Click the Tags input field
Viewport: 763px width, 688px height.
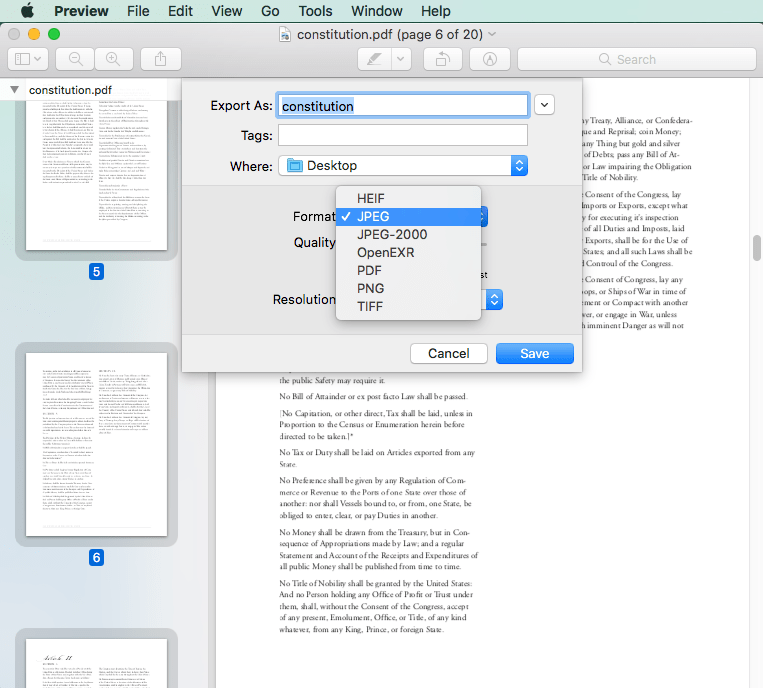pos(402,136)
